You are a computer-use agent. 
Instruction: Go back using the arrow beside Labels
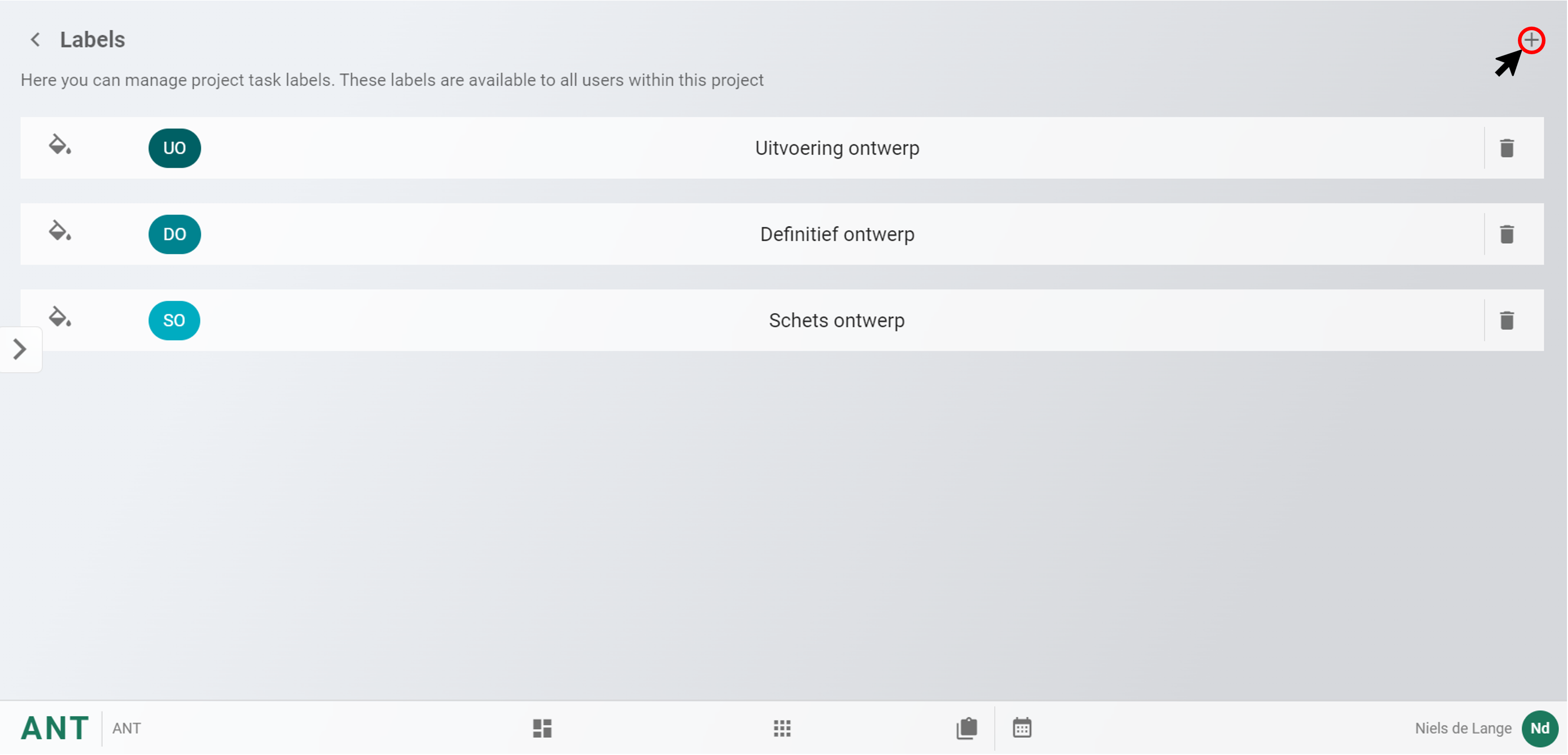(x=35, y=40)
